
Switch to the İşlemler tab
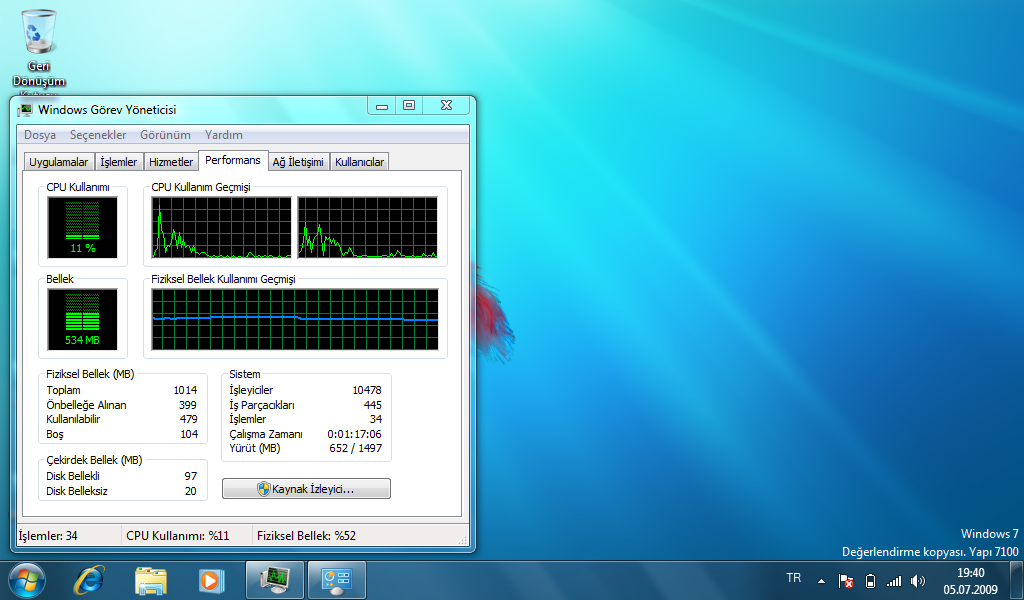coord(119,162)
